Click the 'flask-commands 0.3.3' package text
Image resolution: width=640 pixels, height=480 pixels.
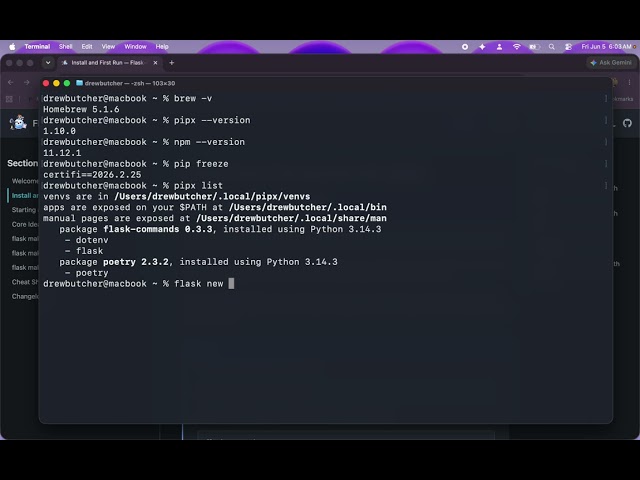coord(158,229)
